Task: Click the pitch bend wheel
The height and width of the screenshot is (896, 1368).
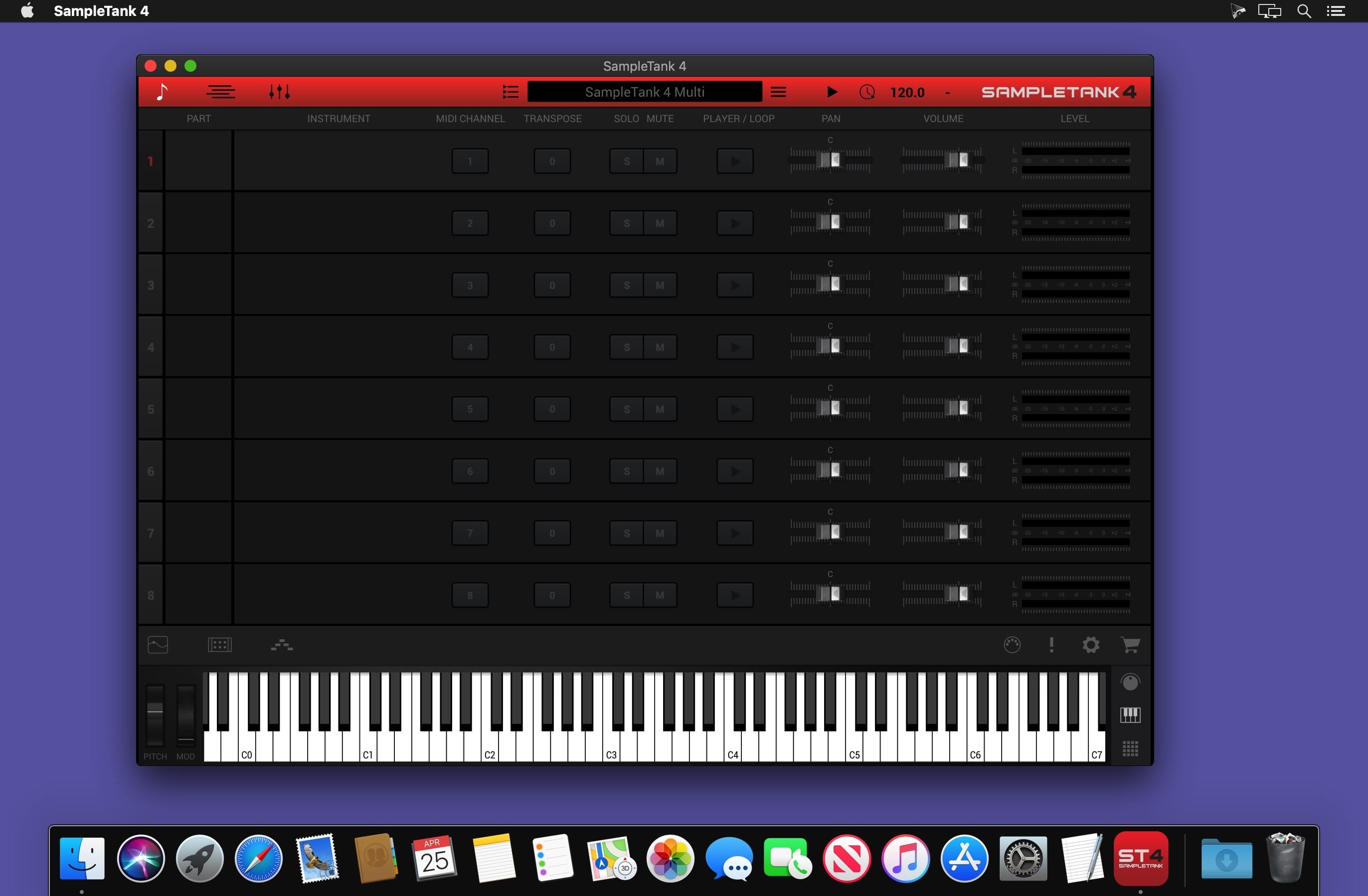Action: (x=155, y=715)
